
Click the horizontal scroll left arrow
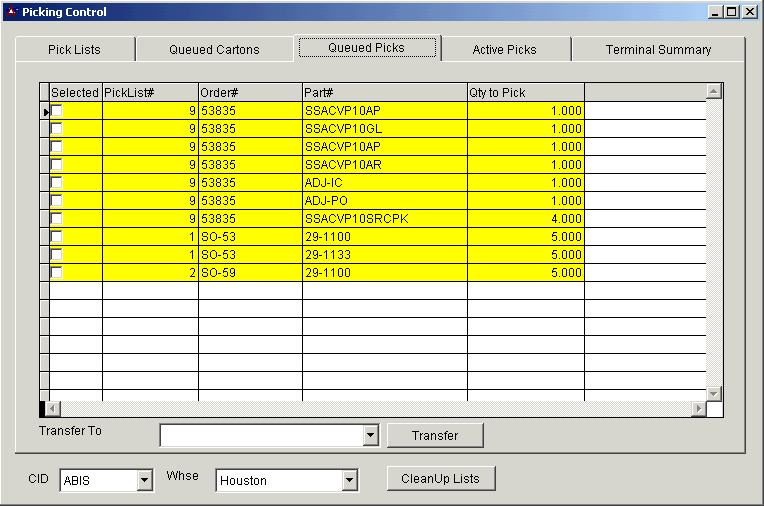(x=53, y=409)
